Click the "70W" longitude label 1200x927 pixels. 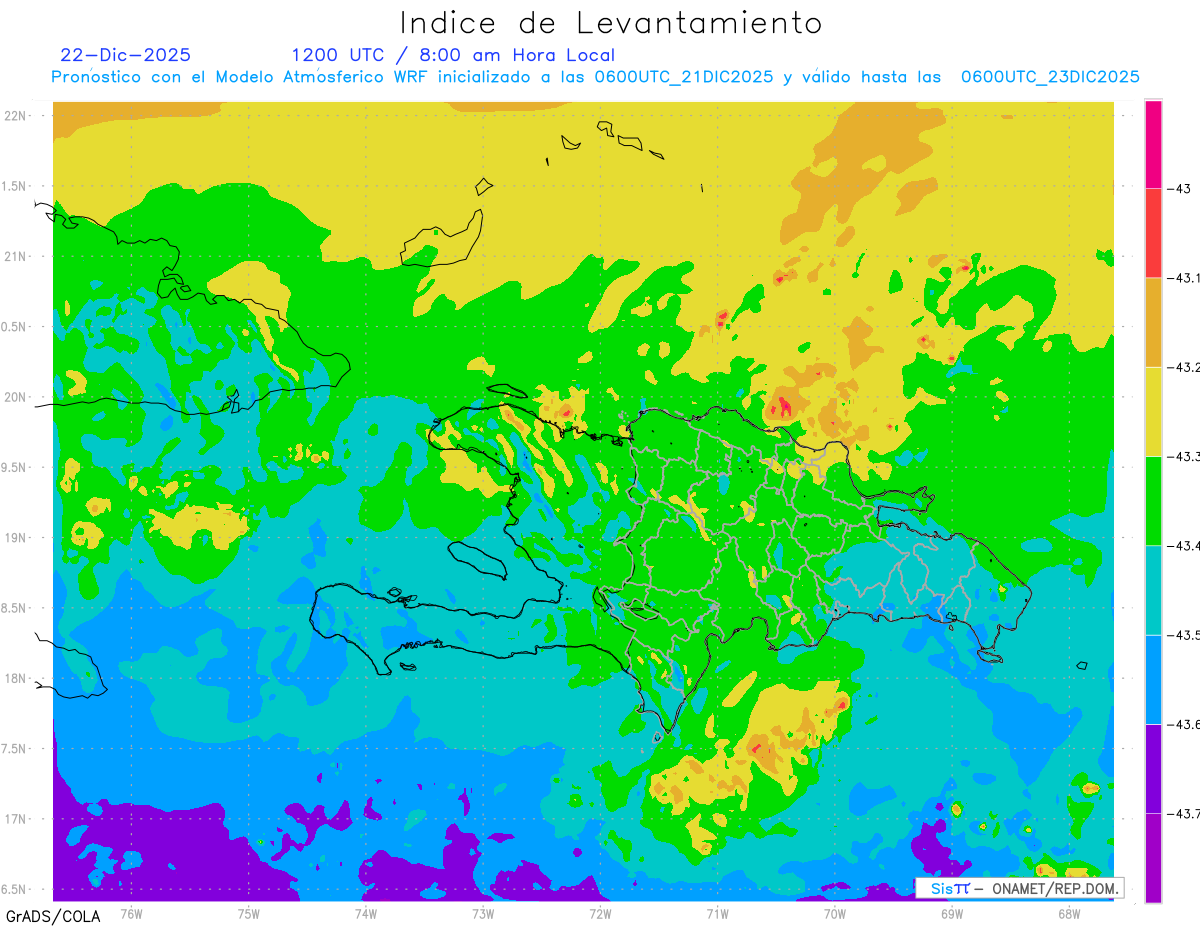pos(834,913)
